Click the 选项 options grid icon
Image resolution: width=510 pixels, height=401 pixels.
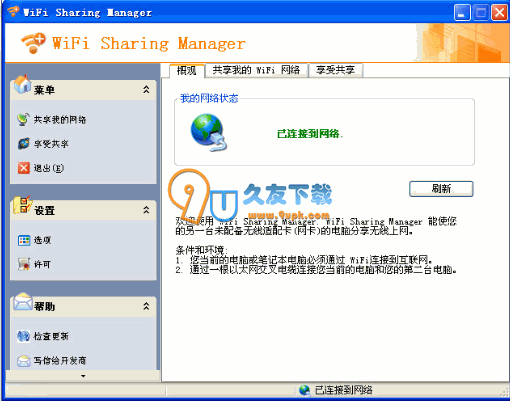pos(24,240)
